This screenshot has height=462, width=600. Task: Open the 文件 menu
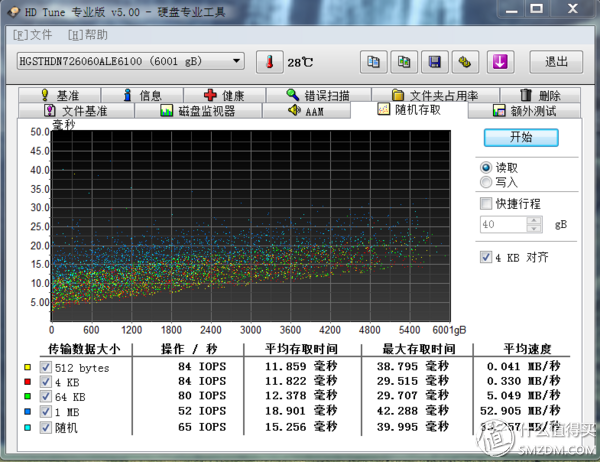coord(33,34)
